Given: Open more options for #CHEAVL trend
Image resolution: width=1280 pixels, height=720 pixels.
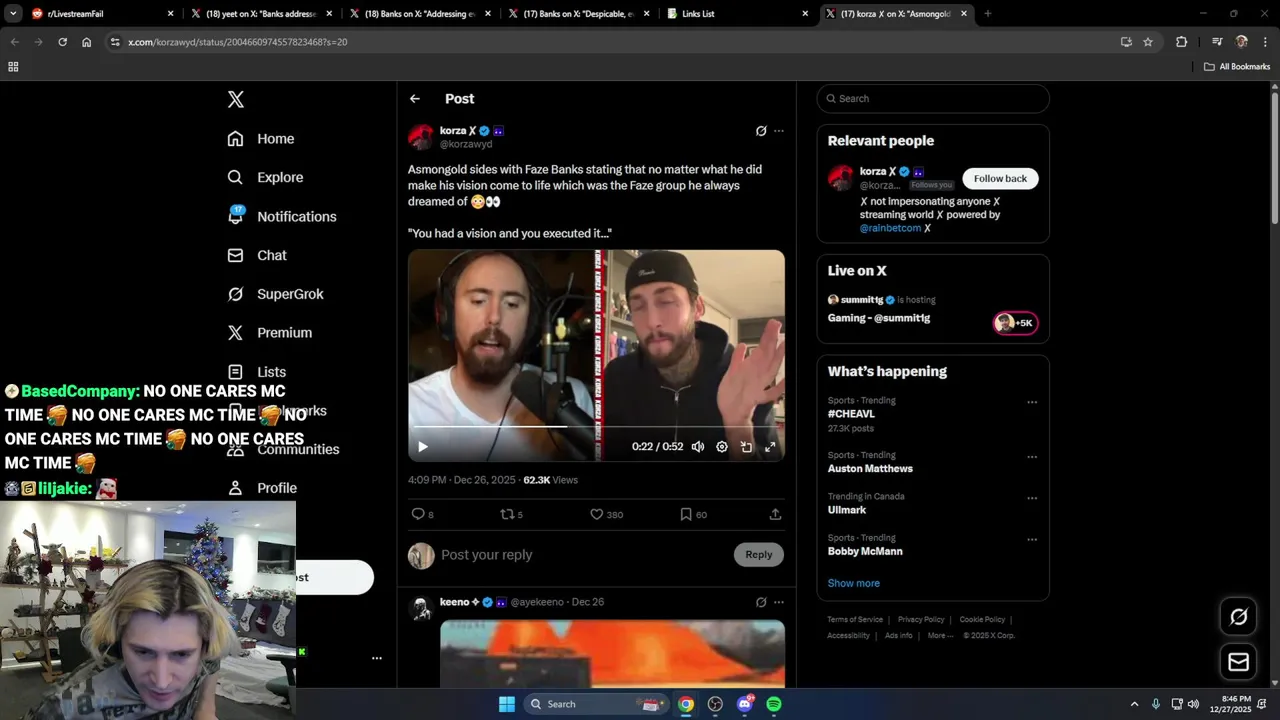Looking at the screenshot, I should tap(1032, 403).
